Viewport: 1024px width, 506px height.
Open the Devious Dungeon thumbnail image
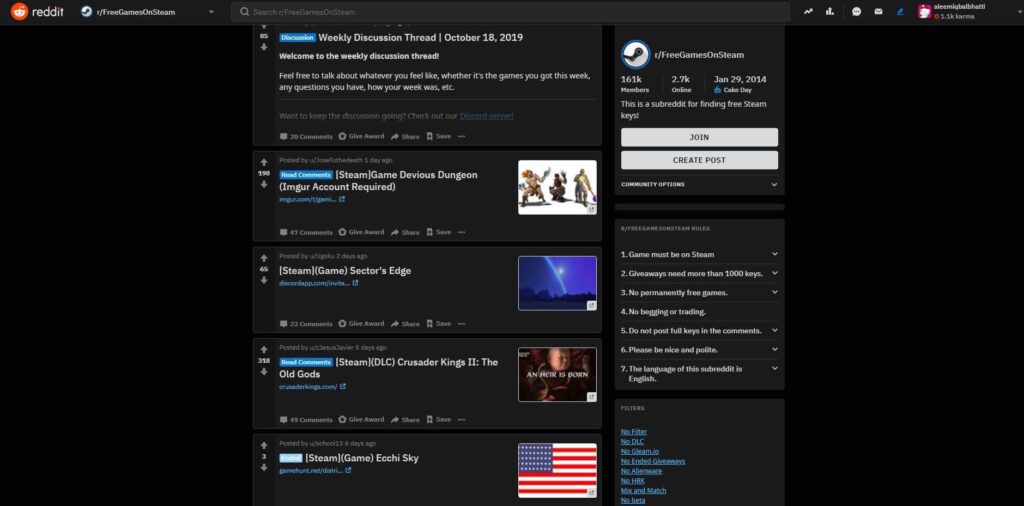557,187
